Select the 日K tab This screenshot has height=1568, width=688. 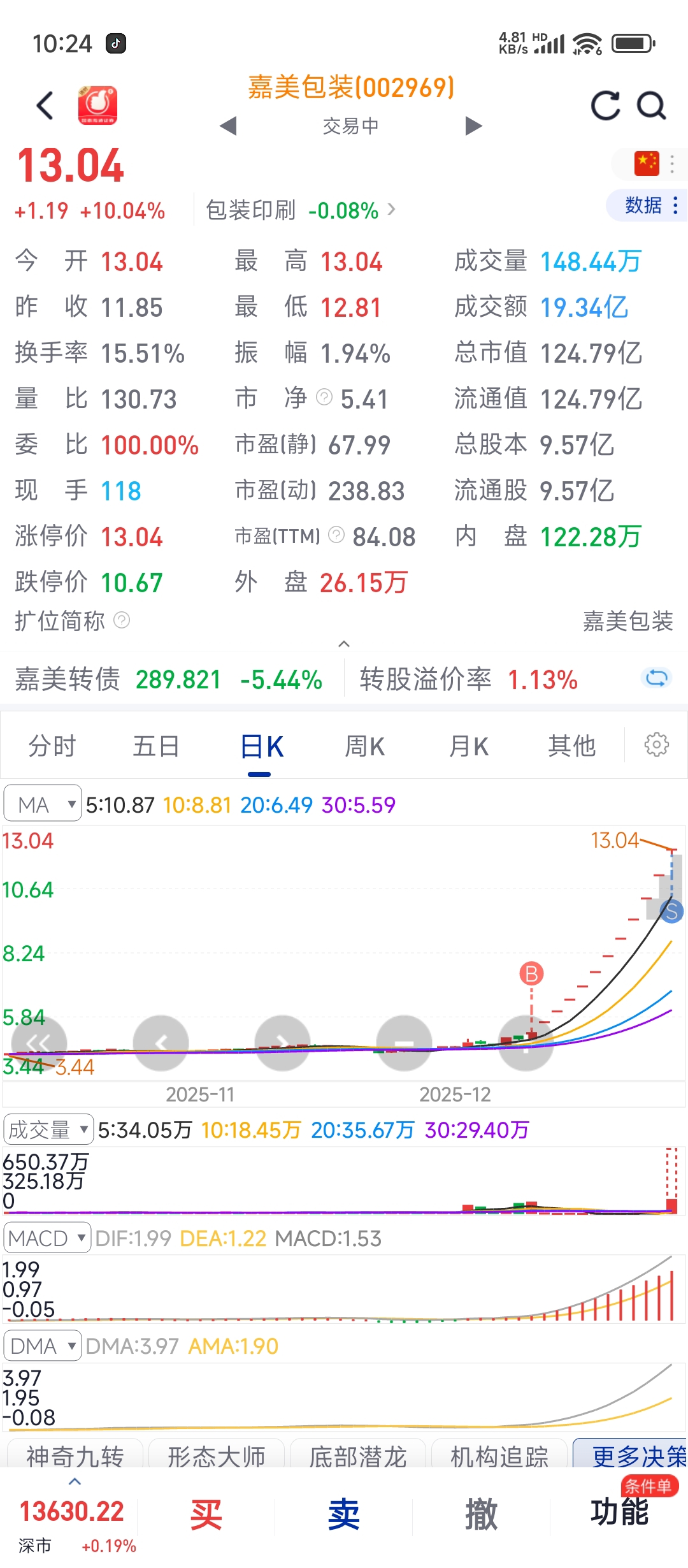[261, 746]
